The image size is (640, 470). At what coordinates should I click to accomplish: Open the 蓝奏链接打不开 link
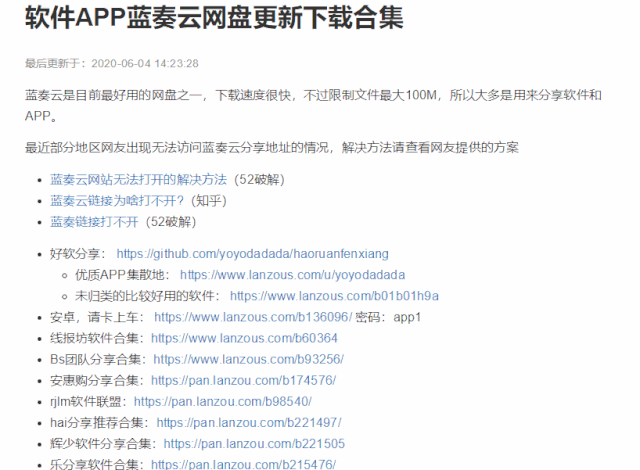(94, 222)
